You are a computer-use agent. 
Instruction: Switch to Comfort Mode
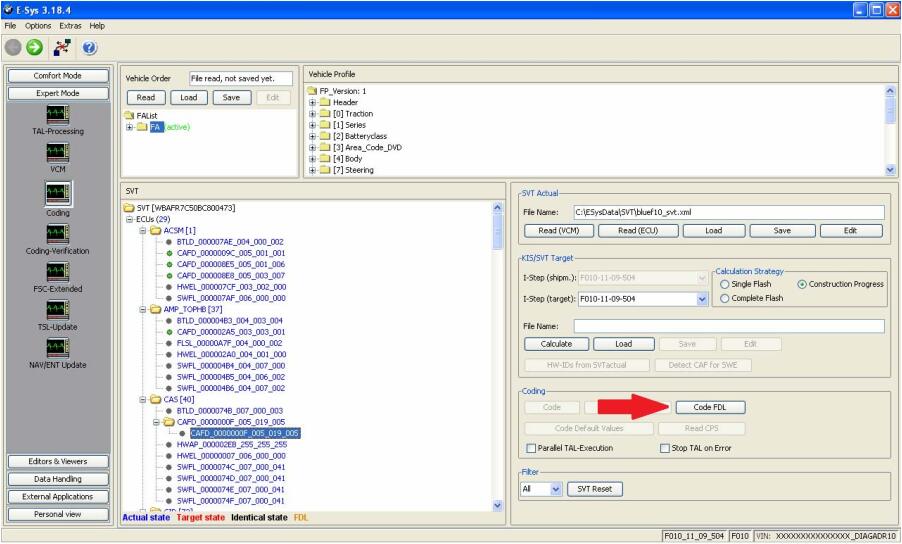[58, 76]
